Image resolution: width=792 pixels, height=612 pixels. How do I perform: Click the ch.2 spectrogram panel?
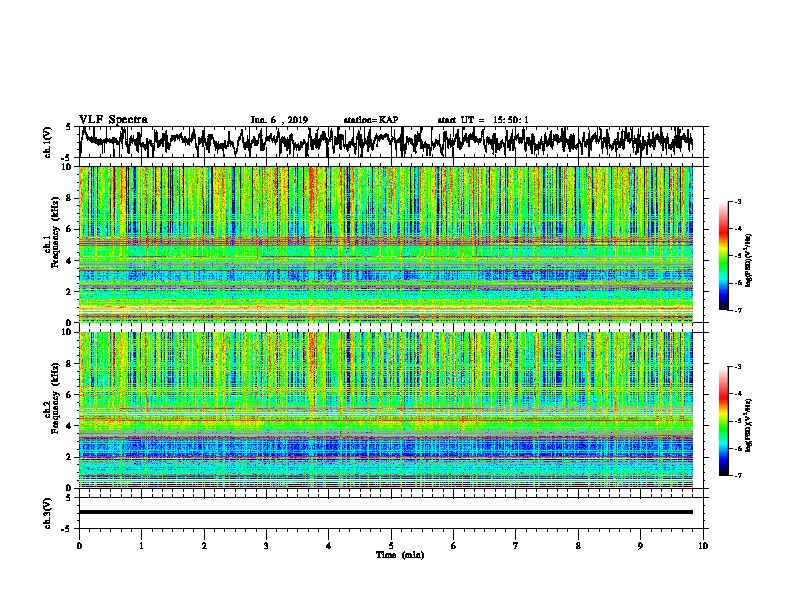tap(386, 410)
